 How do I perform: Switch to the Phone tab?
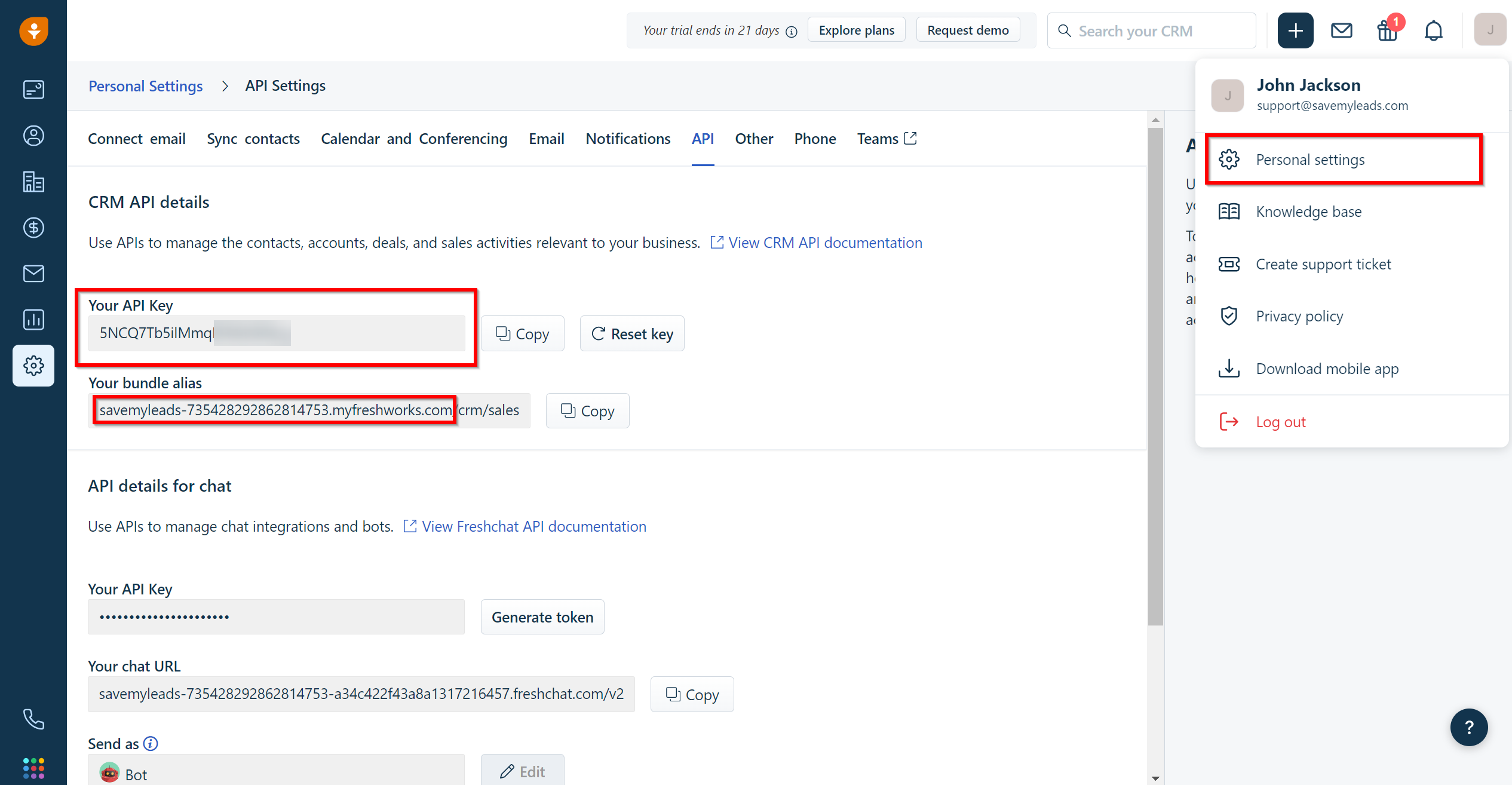[x=815, y=139]
